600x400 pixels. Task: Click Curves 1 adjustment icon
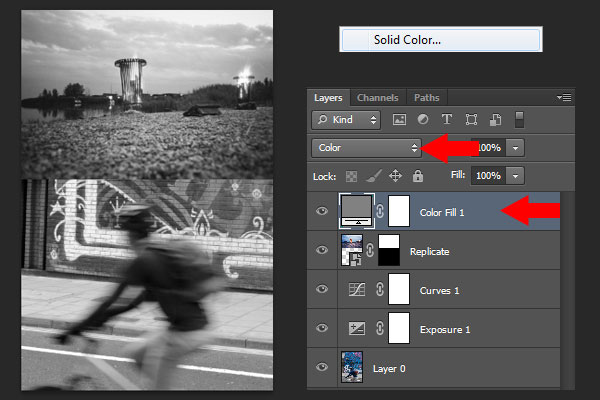357,290
